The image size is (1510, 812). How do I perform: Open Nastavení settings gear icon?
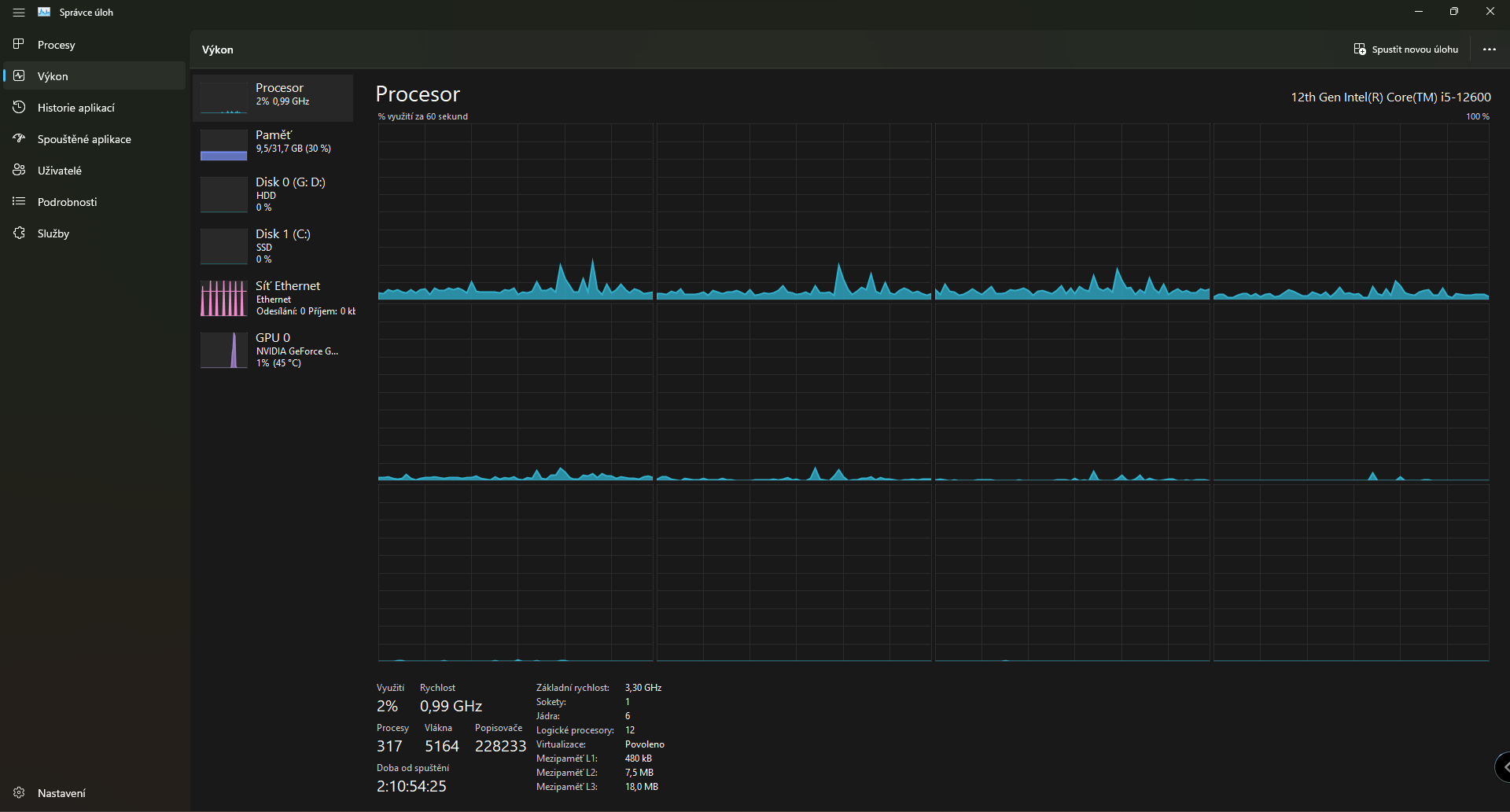click(19, 792)
